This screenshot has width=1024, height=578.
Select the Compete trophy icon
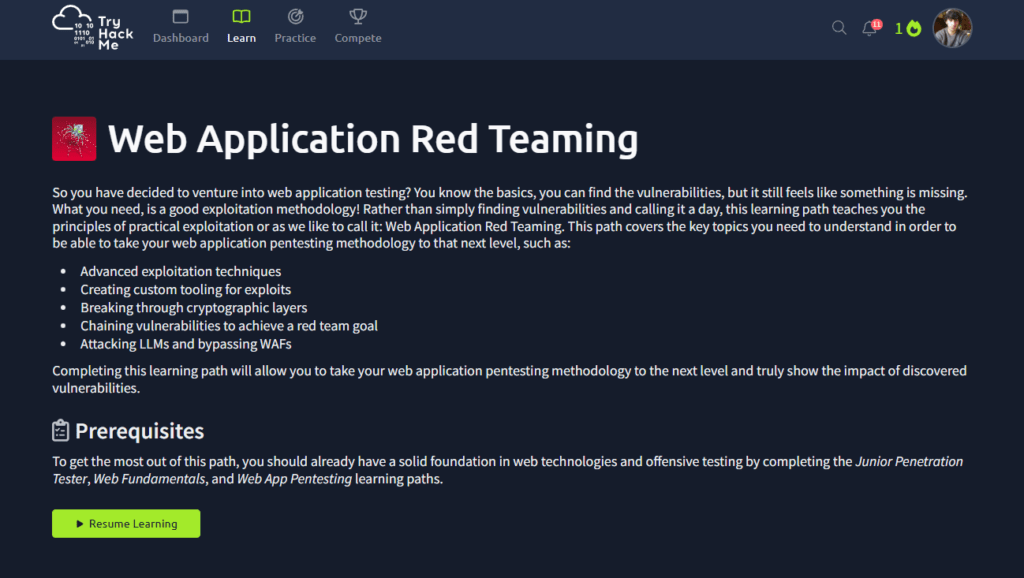pyautogui.click(x=358, y=17)
